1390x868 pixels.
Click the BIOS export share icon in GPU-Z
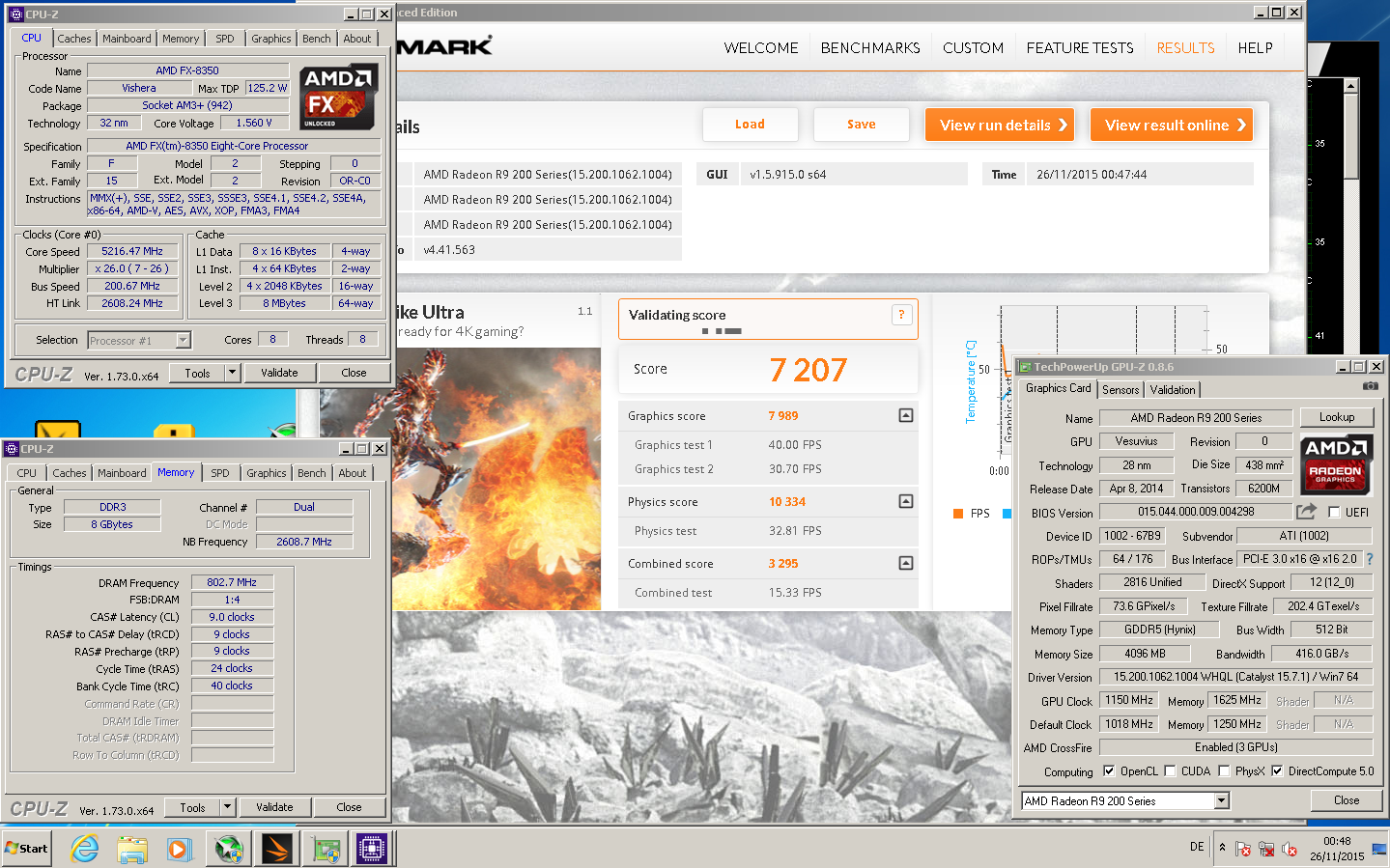point(1306,512)
